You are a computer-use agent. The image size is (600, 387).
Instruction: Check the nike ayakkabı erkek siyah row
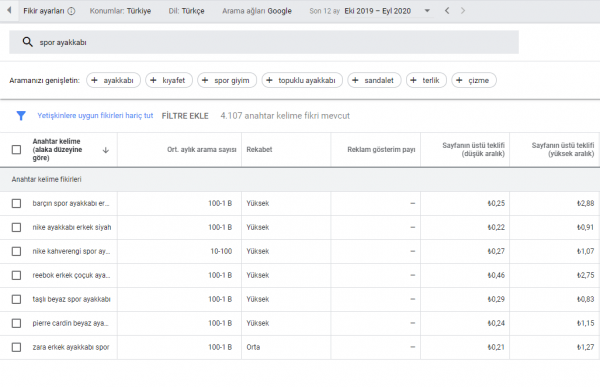tap(16, 227)
